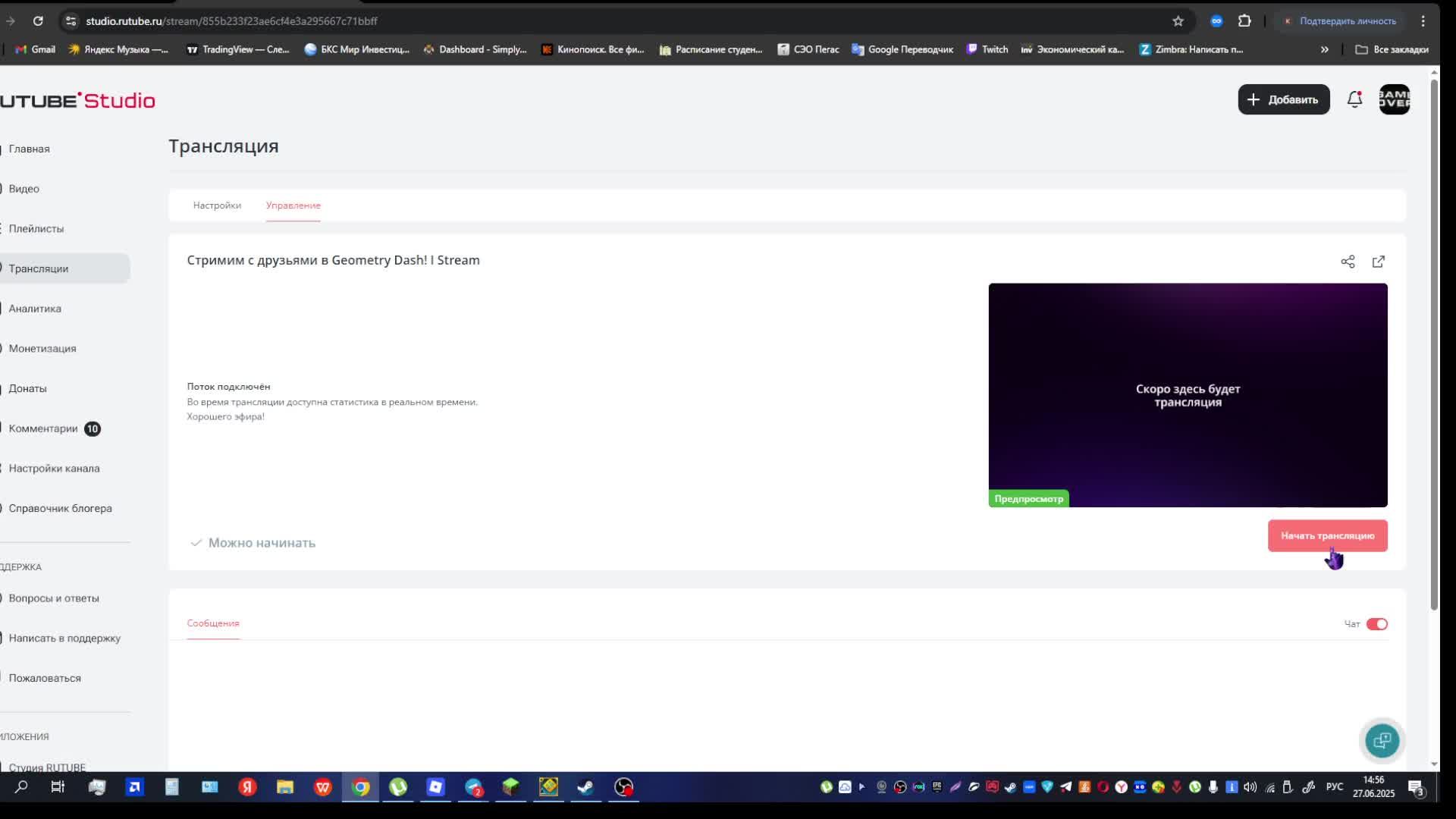The image size is (1456, 819).
Task: Expand hidden bookmarks chevron
Action: click(x=1324, y=49)
